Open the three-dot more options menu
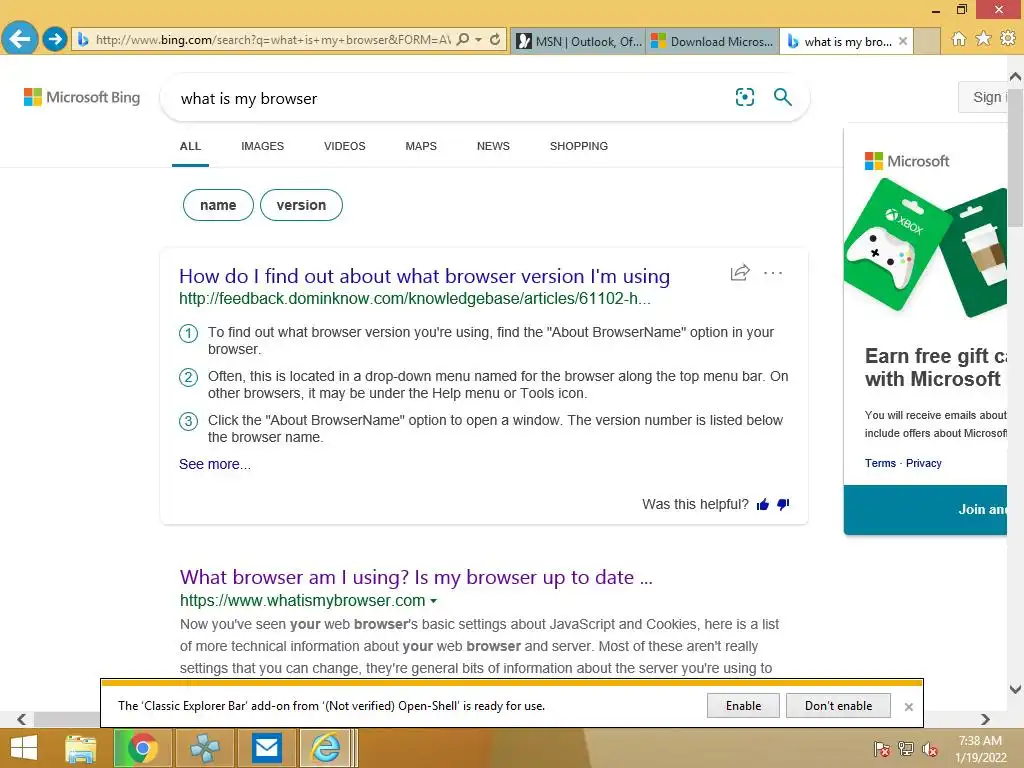Viewport: 1024px width, 768px height. point(773,273)
